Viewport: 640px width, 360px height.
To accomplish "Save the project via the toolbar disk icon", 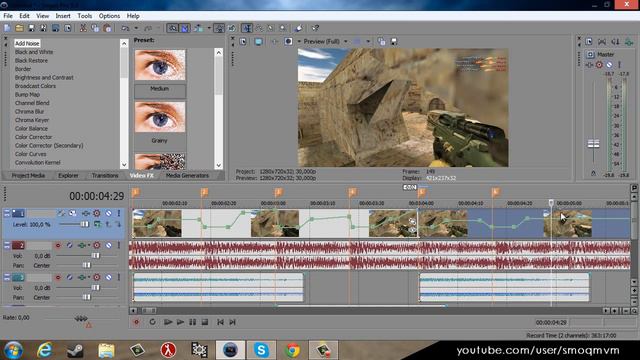I will coord(31,28).
